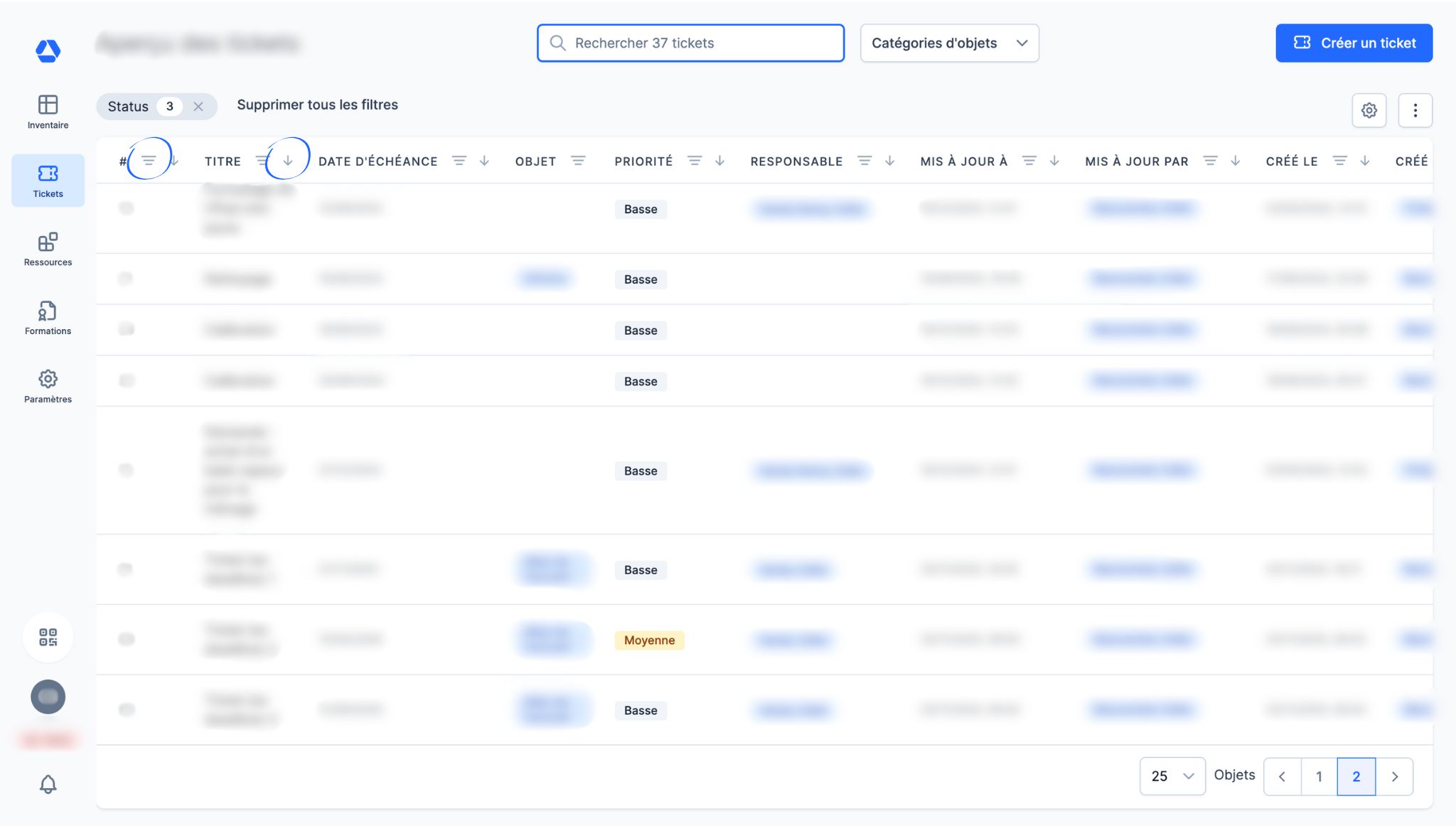Click filter icon in Priorité column
1456x826 pixels.
(x=695, y=161)
